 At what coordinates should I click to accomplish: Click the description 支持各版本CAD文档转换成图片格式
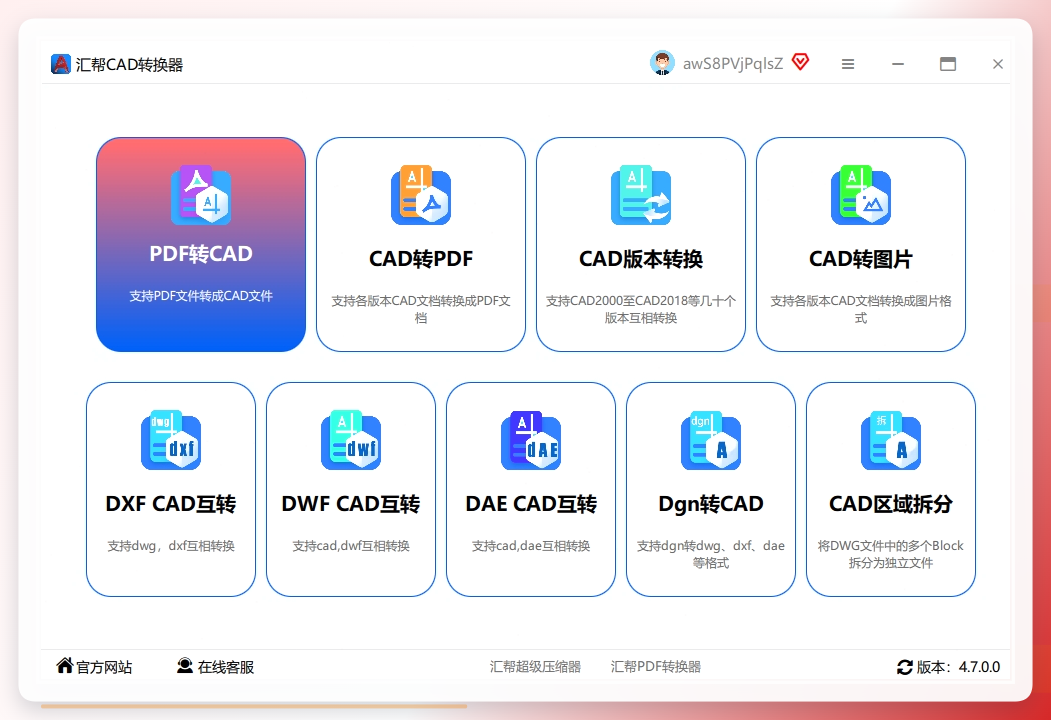point(861,309)
